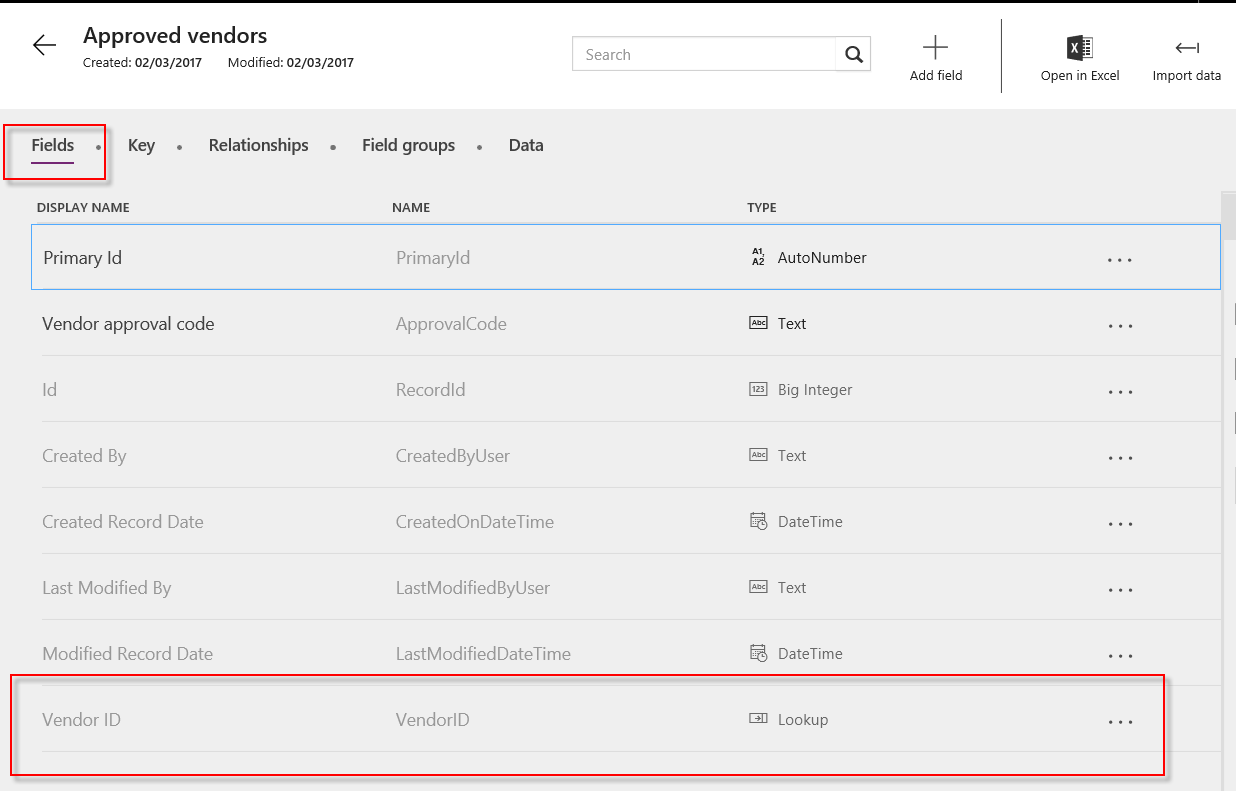
Task: Open the Relationships tab
Action: pyautogui.click(x=258, y=145)
